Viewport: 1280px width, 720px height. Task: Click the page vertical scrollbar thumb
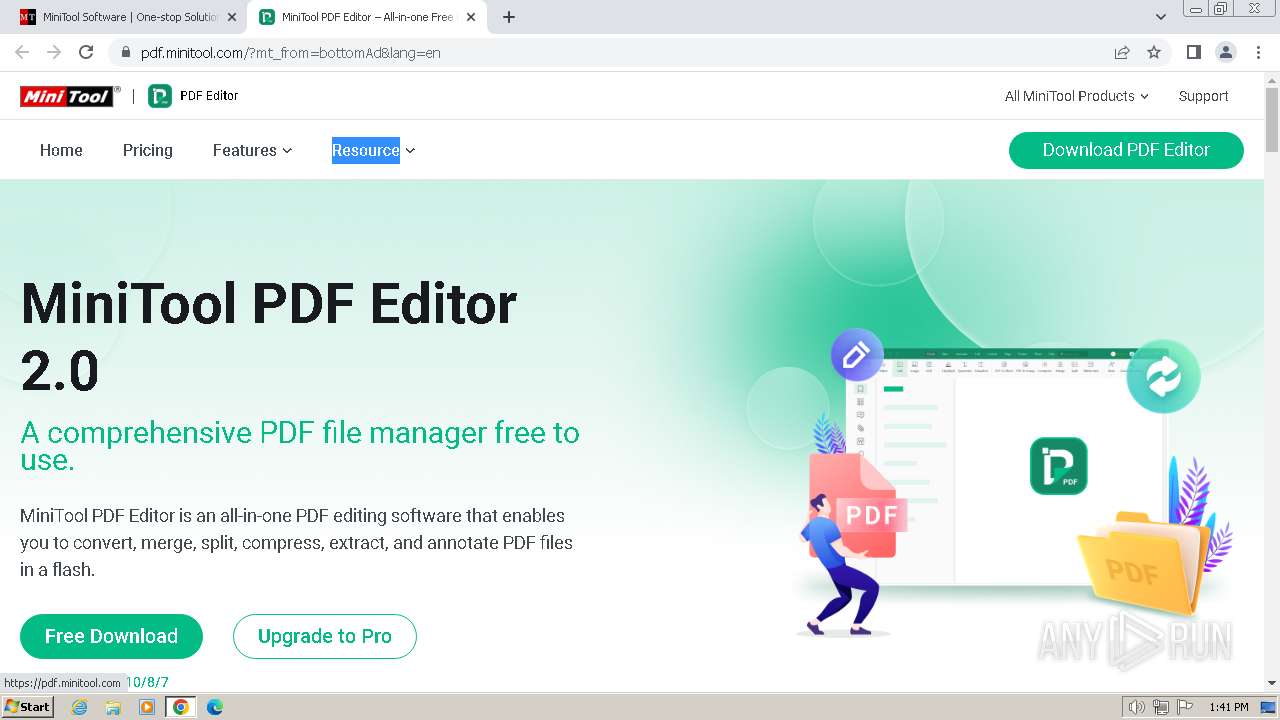click(1272, 120)
